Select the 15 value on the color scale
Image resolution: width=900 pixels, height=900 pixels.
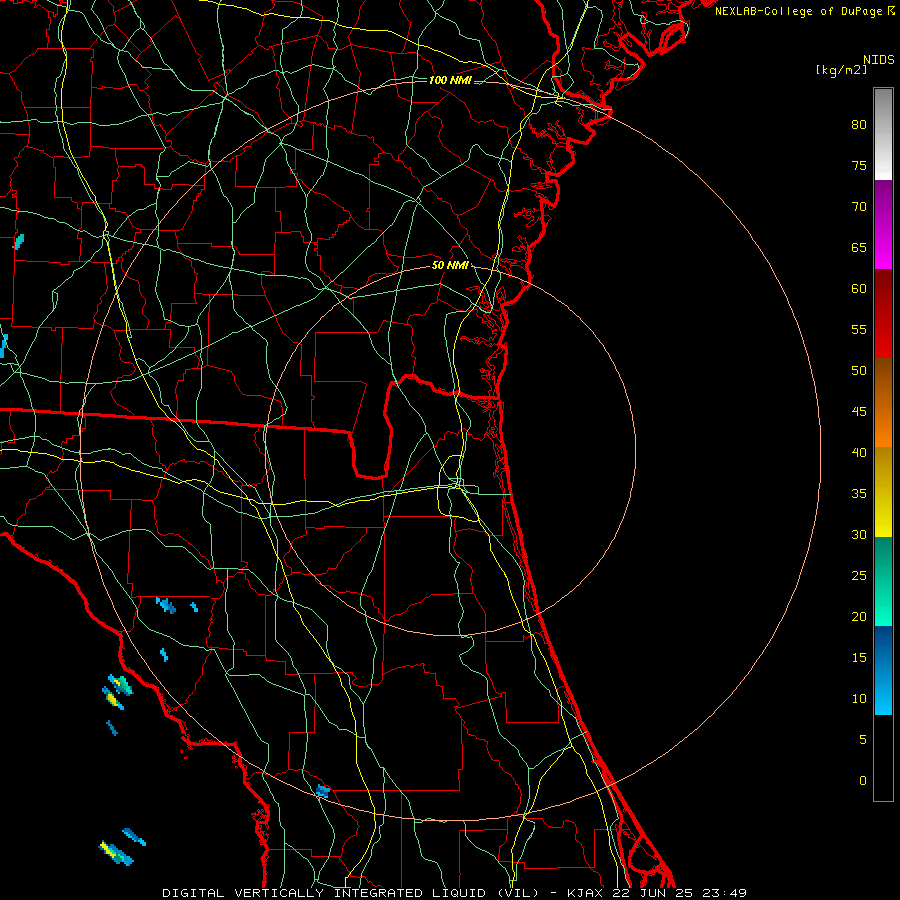tap(859, 657)
